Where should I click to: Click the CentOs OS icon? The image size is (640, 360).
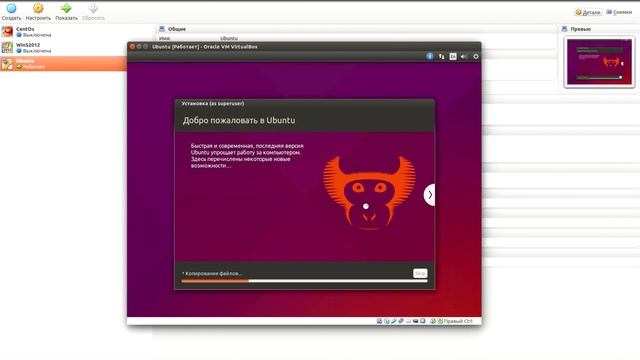[7, 32]
